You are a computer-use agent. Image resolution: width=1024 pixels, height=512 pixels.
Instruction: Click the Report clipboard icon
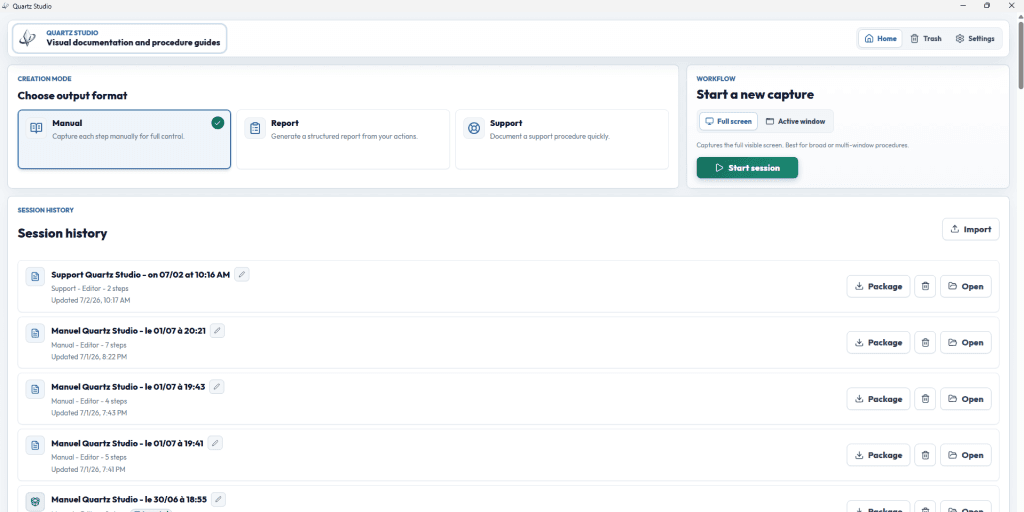tap(255, 128)
